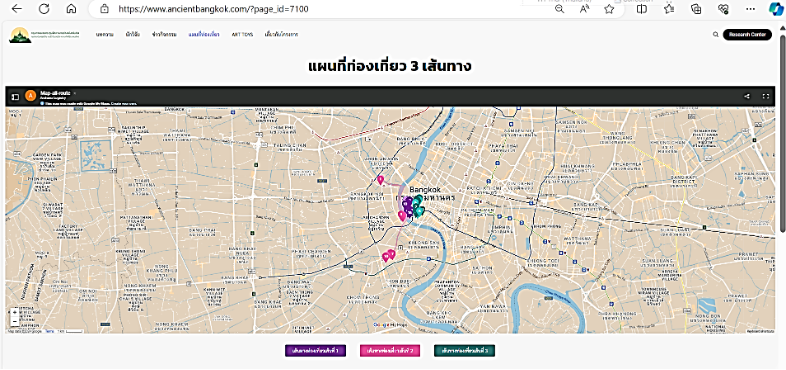Add this page to favorites star
Image resolution: width=786 pixels, height=370 pixels.
point(609,9)
